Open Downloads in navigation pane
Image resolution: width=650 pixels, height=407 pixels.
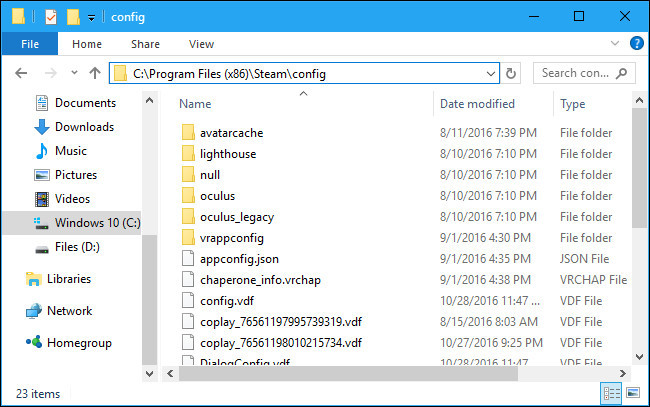(x=84, y=127)
